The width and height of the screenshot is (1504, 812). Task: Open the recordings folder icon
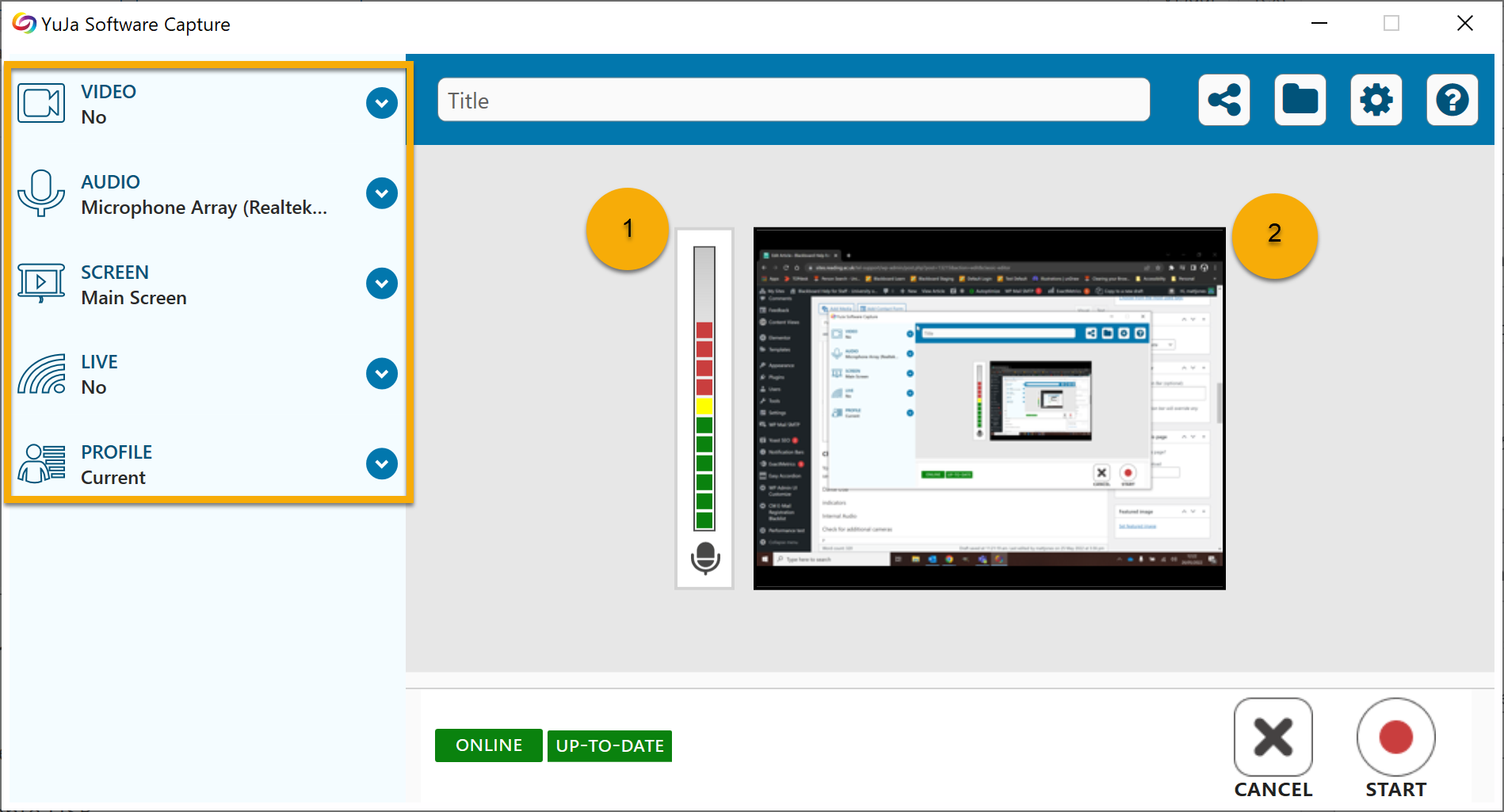coord(1300,101)
